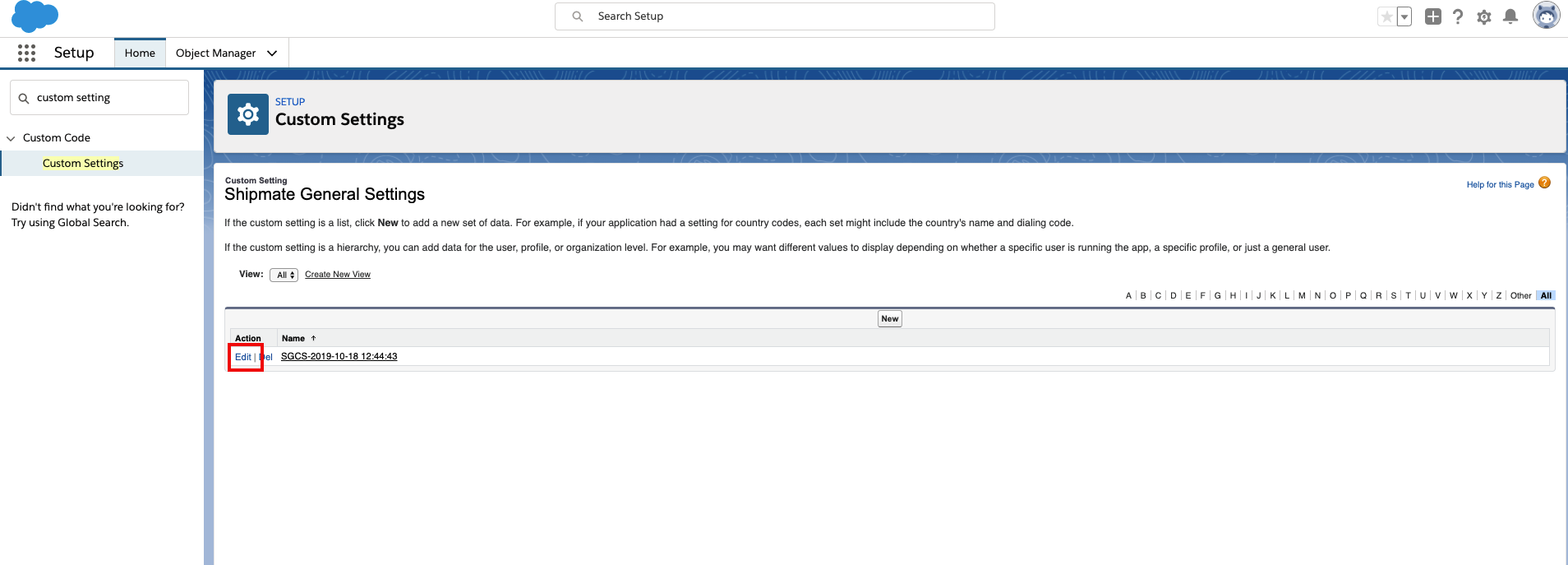Viewport: 1568px width, 565px height.
Task: Click the Search Setup field
Action: (775, 16)
